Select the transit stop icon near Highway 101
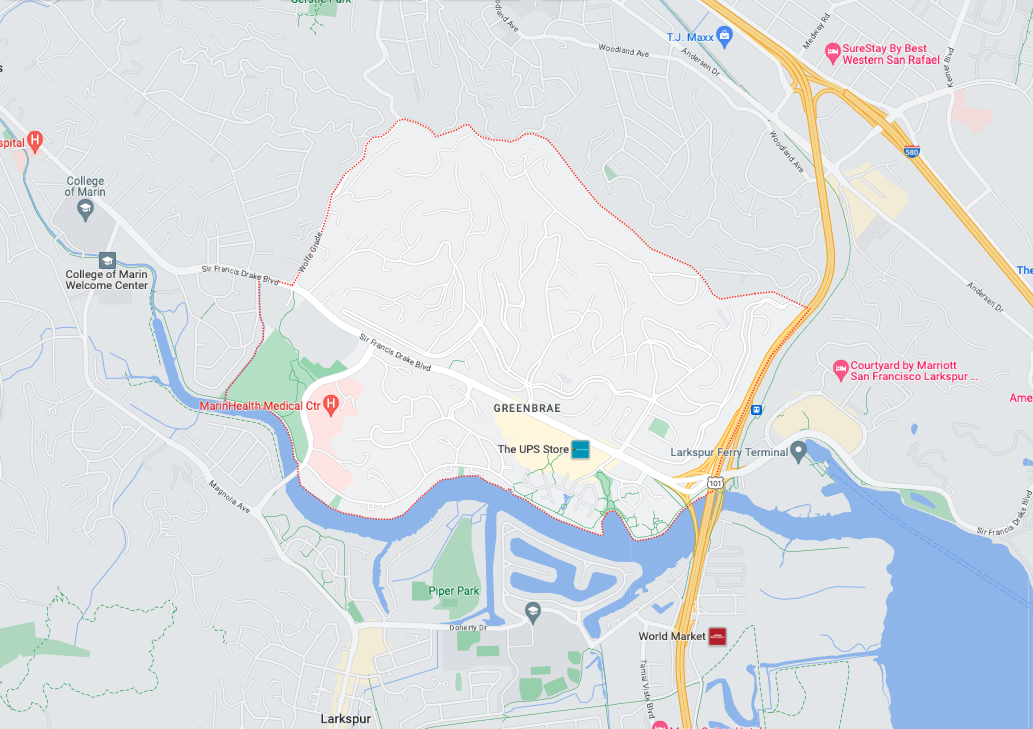 (756, 410)
